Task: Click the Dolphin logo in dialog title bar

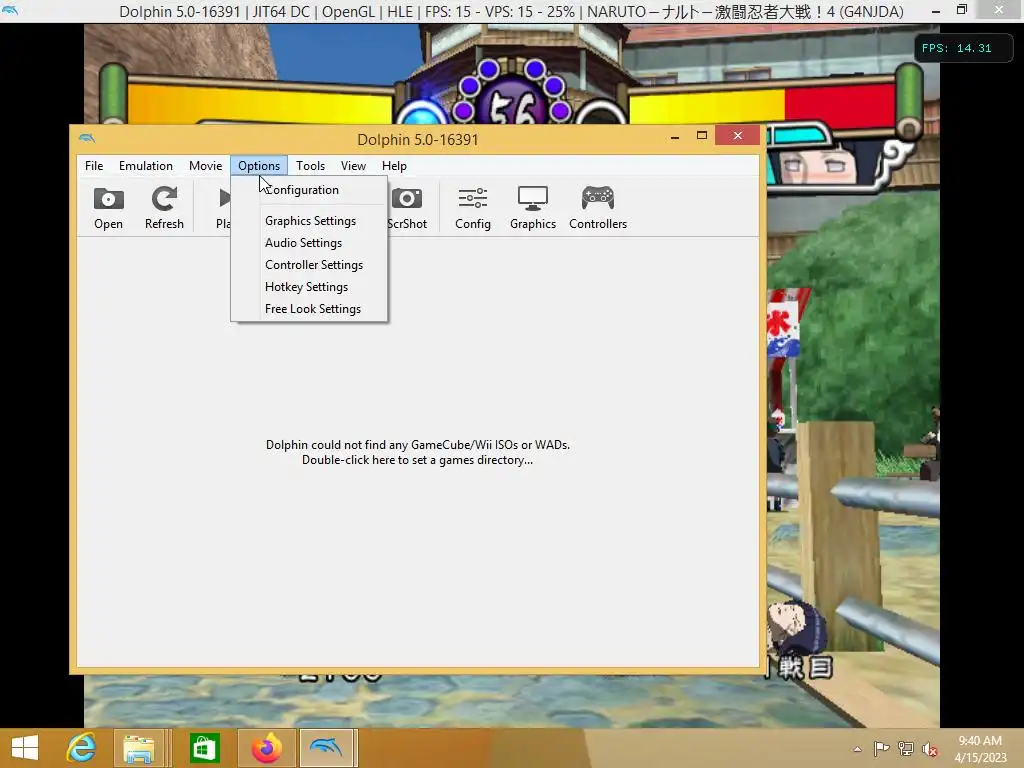Action: click(x=87, y=138)
